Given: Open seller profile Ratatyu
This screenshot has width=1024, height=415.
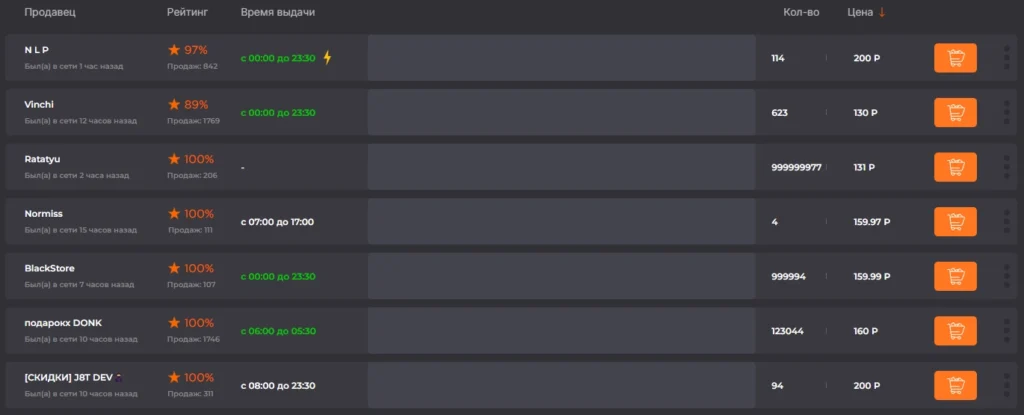Looking at the screenshot, I should click(44, 158).
